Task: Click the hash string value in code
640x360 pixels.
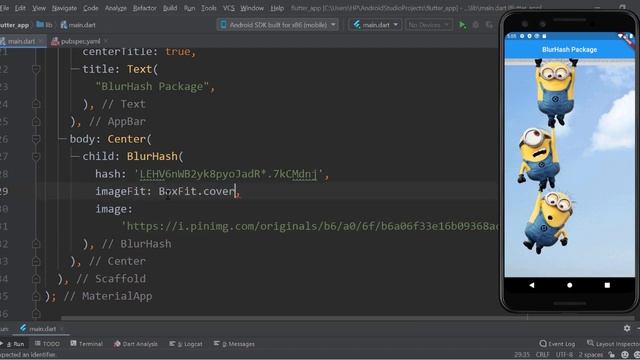Action: (229, 174)
